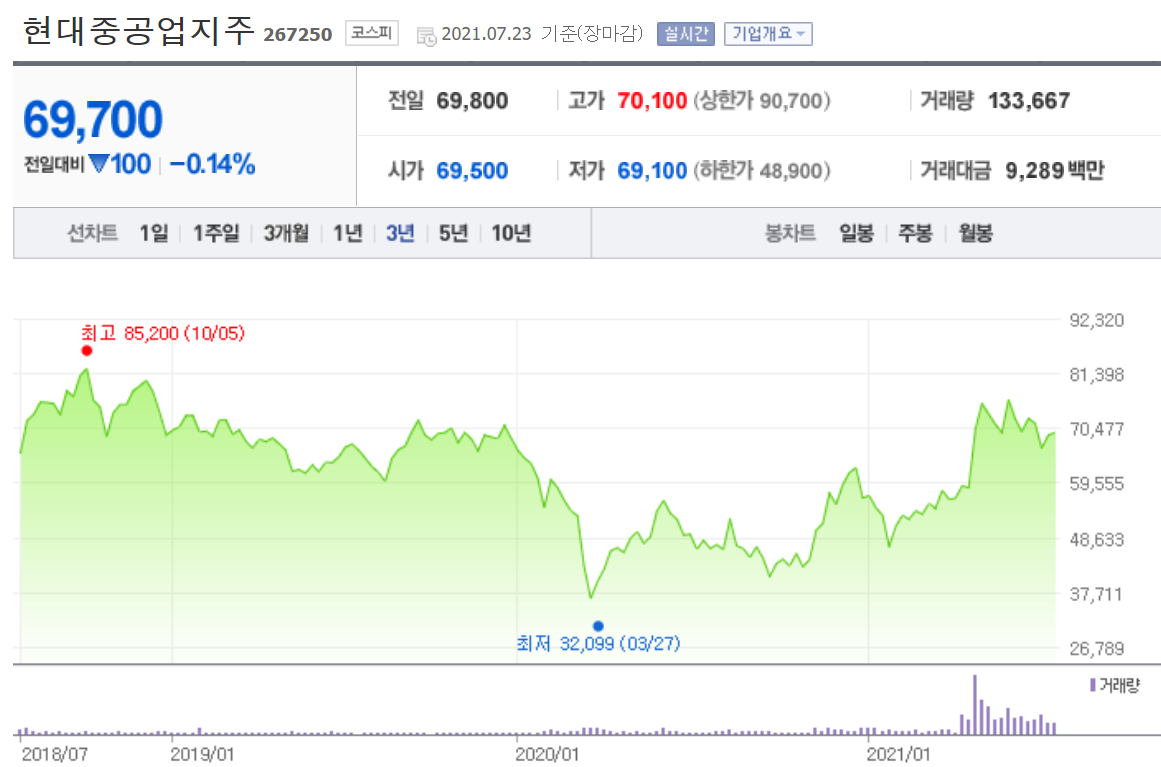Click the 최저 32,099 (03/27) label
Screen dimensions: 1161x767
coord(598,643)
